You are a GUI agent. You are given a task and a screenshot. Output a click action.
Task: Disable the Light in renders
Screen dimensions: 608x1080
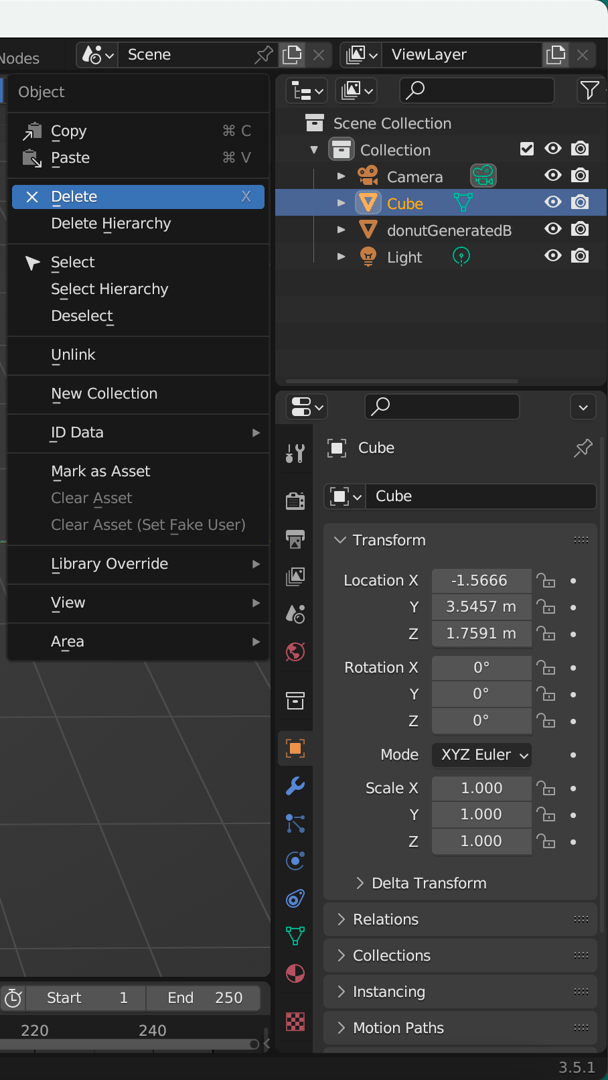coord(580,257)
